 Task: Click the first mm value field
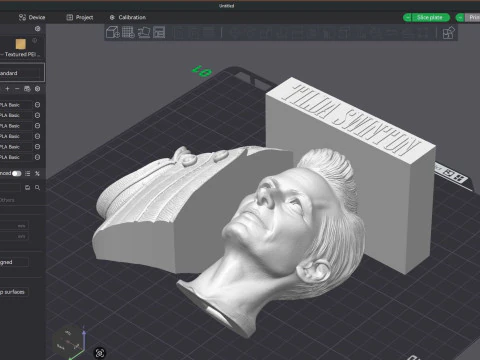[14, 226]
